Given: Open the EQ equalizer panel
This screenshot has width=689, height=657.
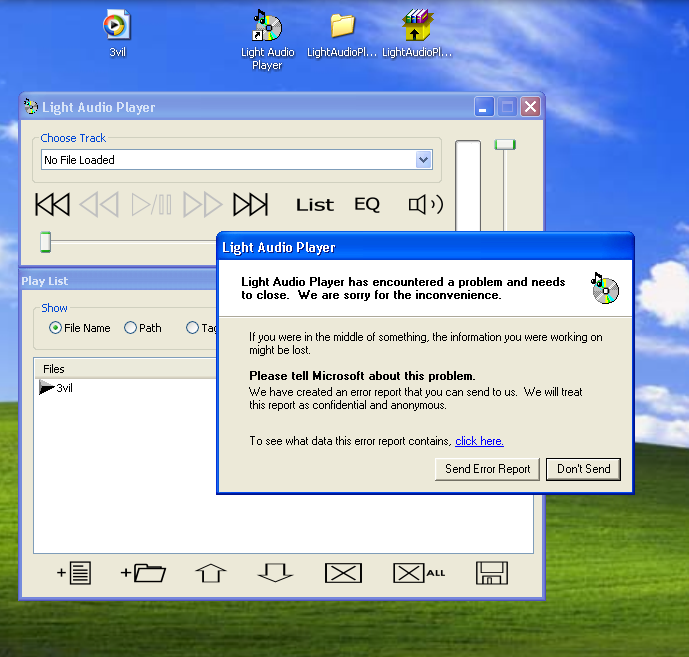Looking at the screenshot, I should 367,205.
